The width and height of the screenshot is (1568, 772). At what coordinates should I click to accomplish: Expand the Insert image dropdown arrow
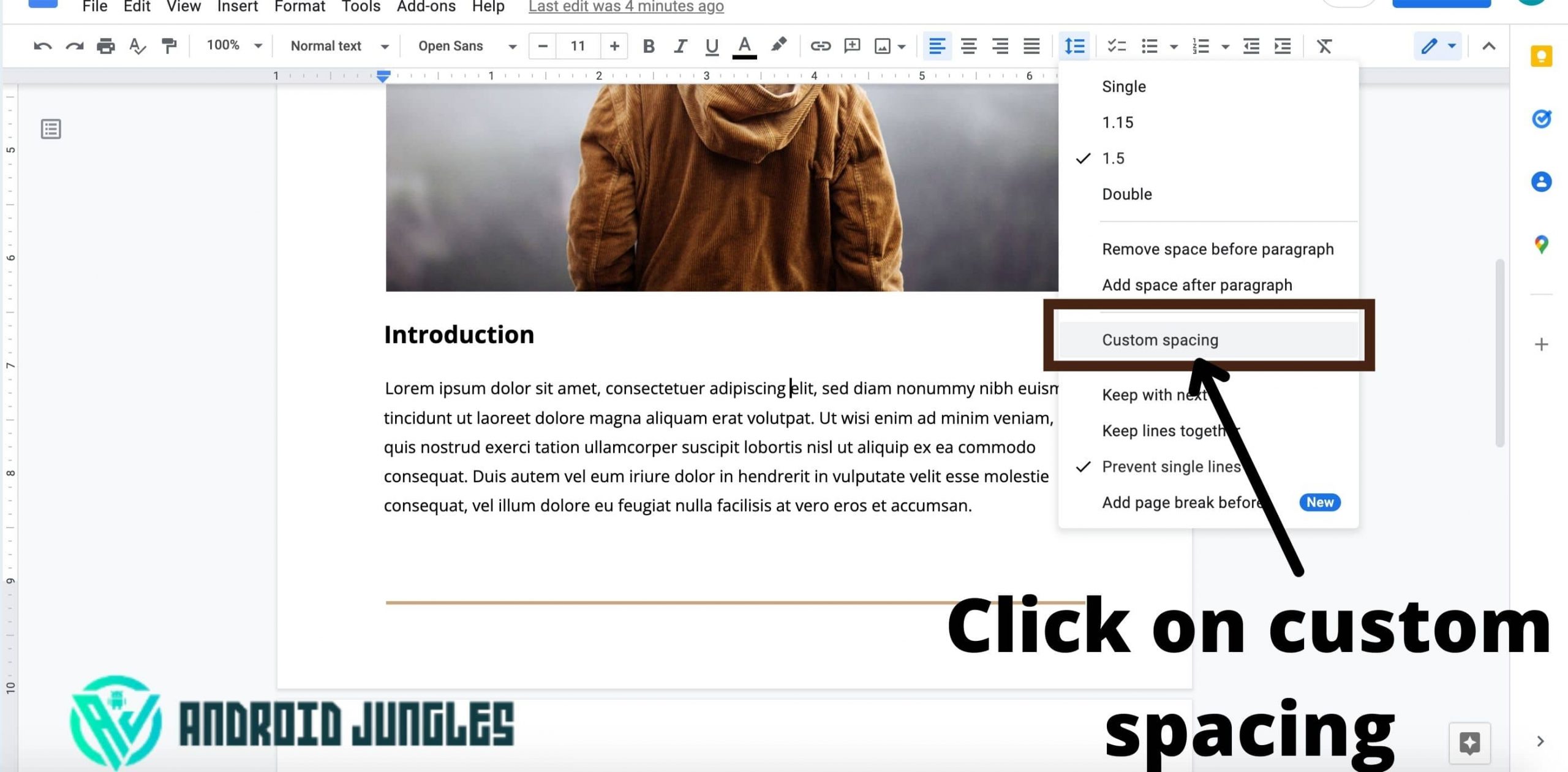[902, 47]
